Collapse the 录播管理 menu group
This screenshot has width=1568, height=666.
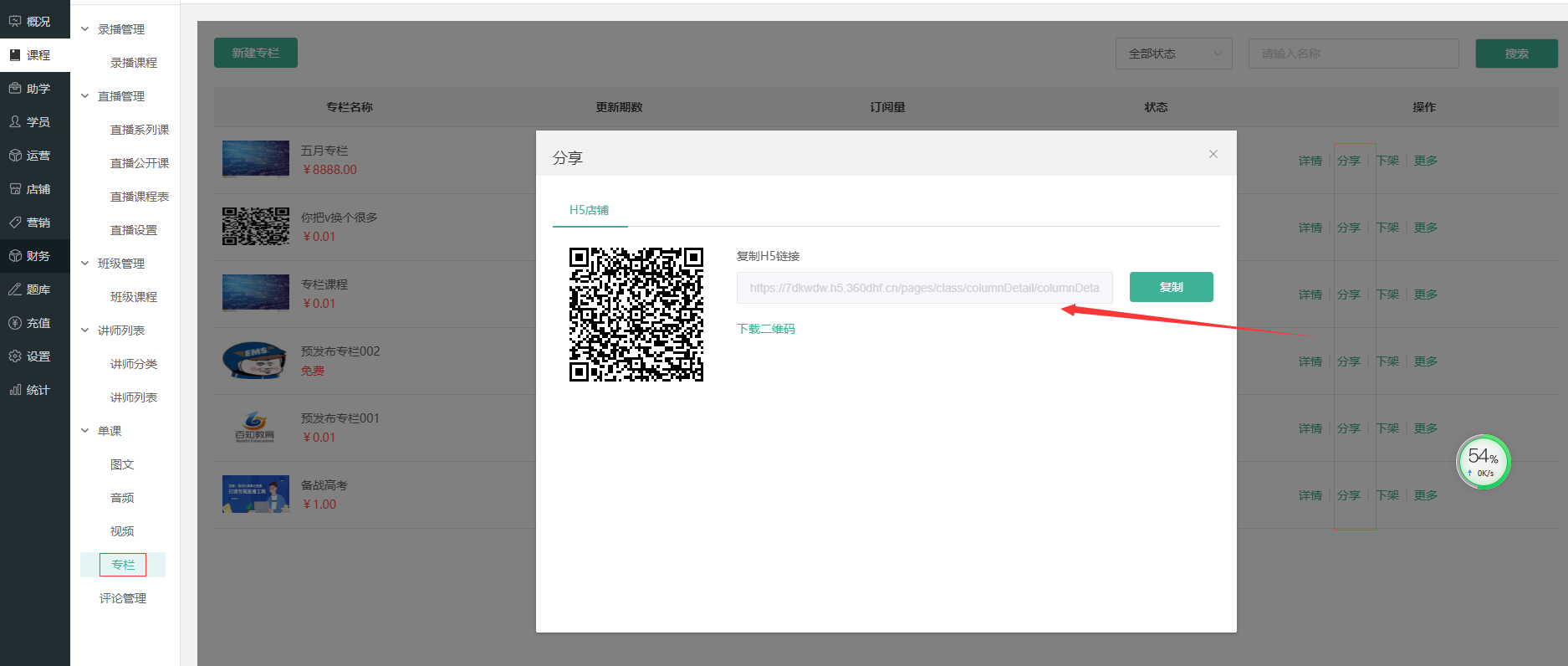(x=84, y=29)
